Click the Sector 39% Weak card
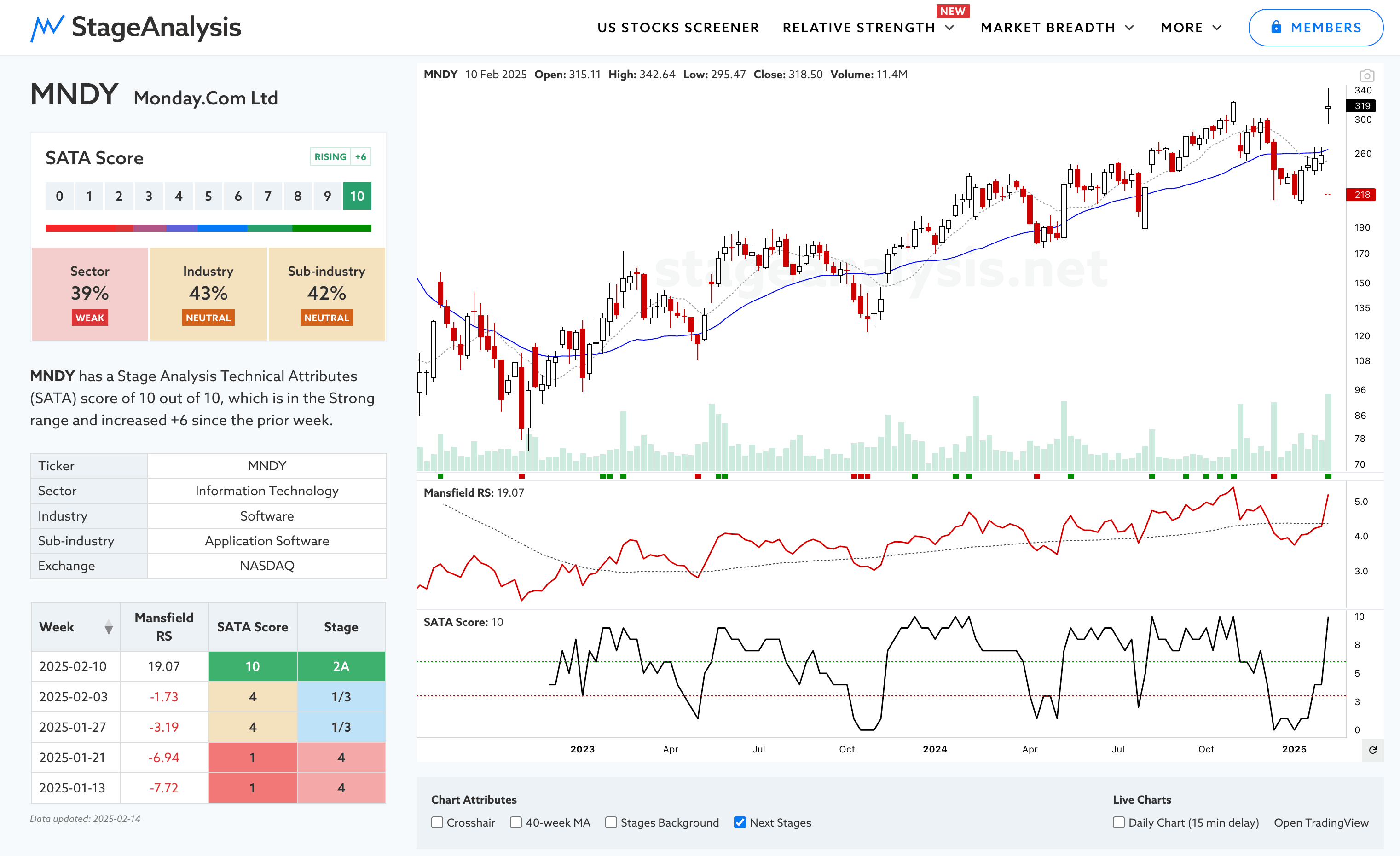Viewport: 1400px width, 856px height. (90, 294)
